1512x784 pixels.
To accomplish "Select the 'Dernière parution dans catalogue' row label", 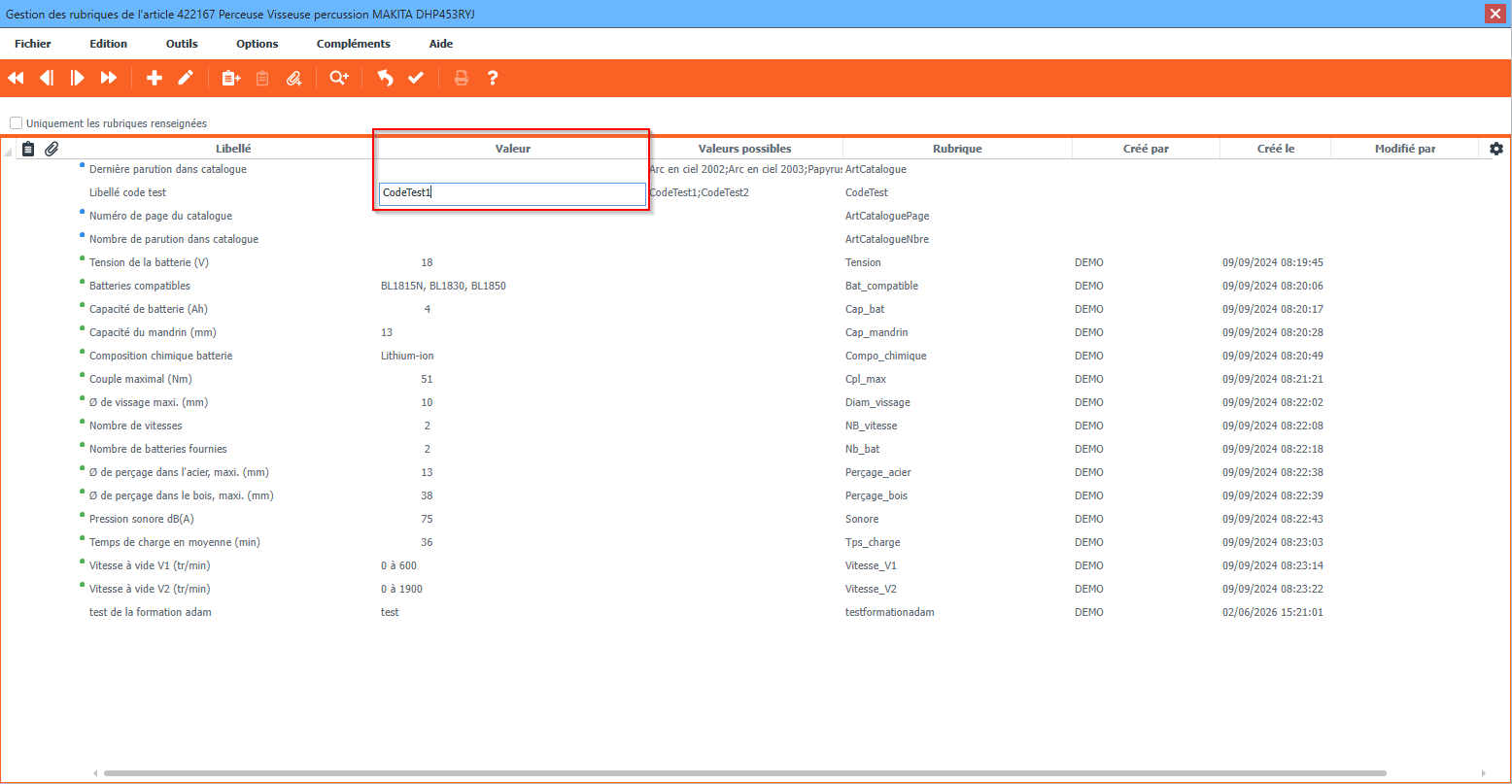I will [167, 169].
